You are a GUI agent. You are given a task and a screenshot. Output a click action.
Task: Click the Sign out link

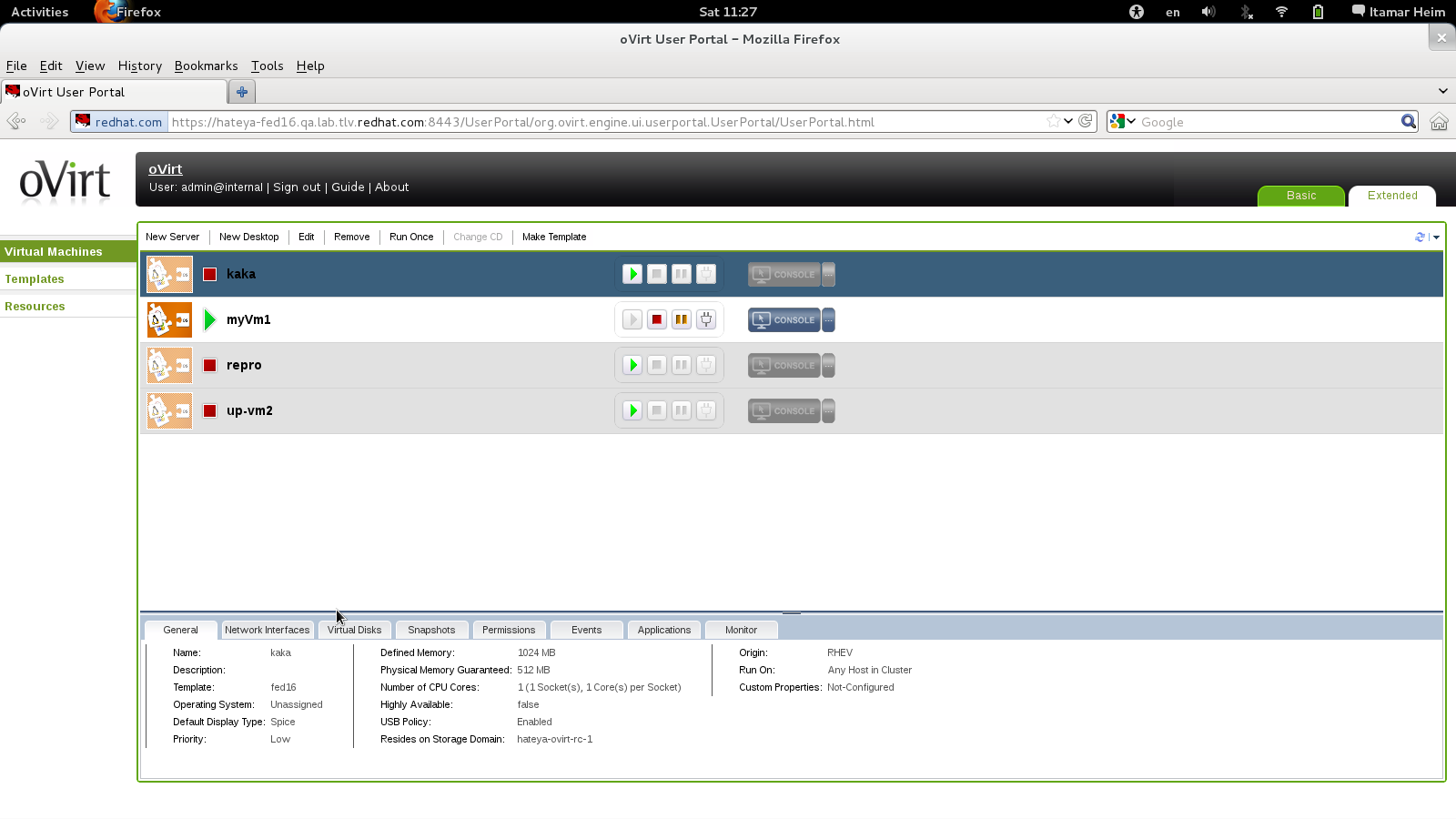click(297, 187)
